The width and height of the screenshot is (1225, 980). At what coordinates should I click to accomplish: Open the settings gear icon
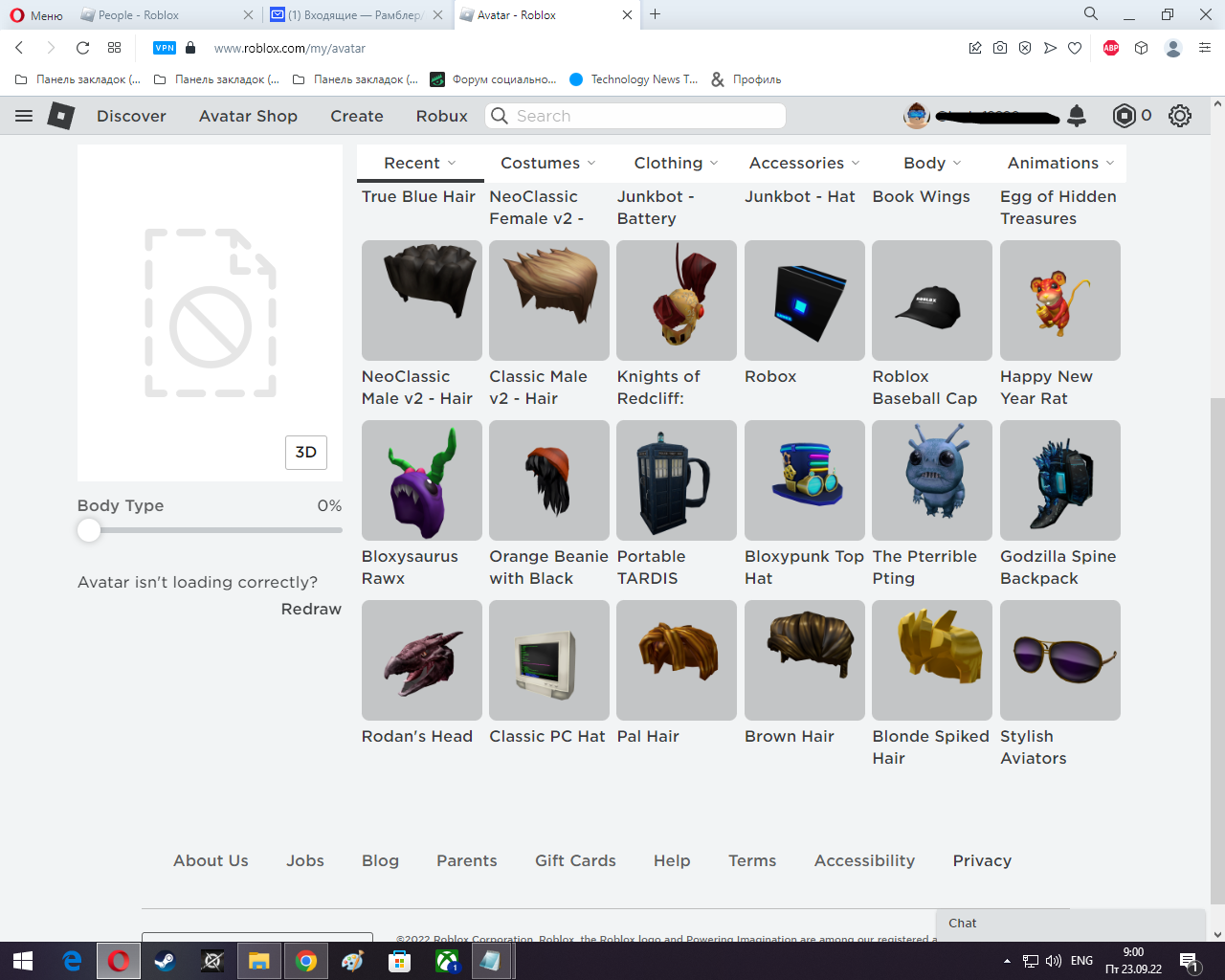pyautogui.click(x=1180, y=116)
